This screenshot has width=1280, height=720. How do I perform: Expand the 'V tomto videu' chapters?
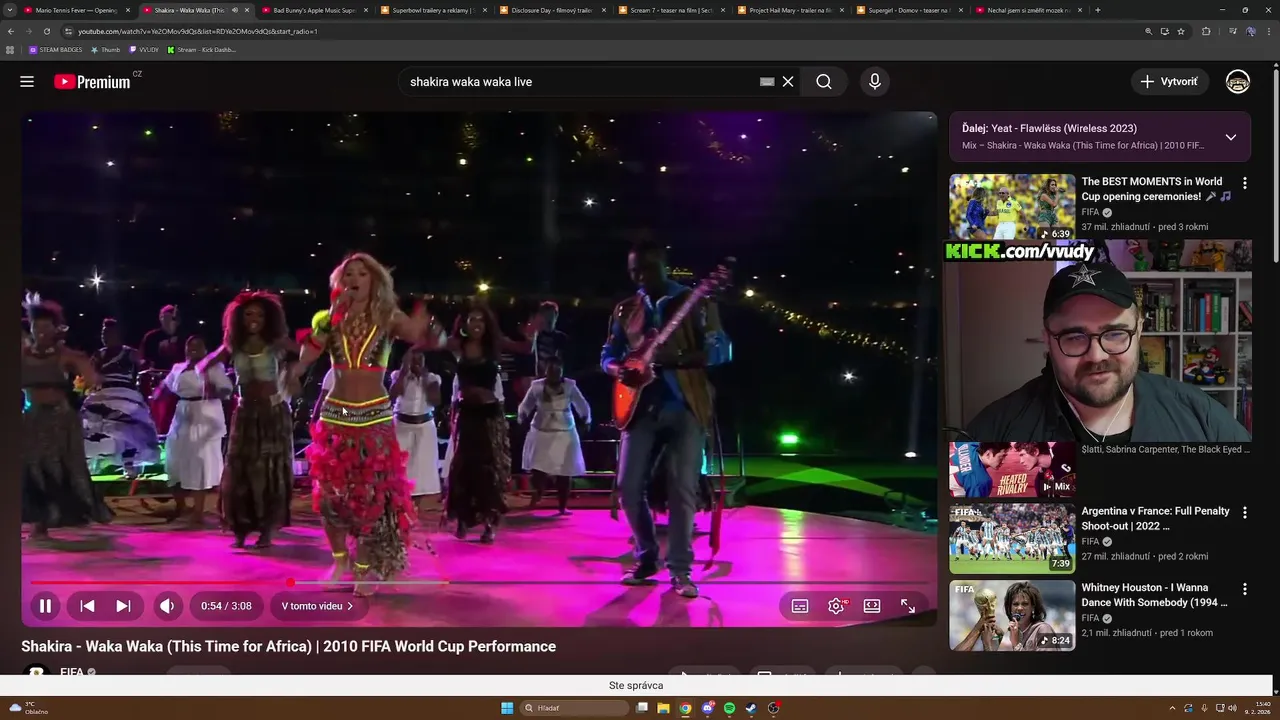click(317, 606)
